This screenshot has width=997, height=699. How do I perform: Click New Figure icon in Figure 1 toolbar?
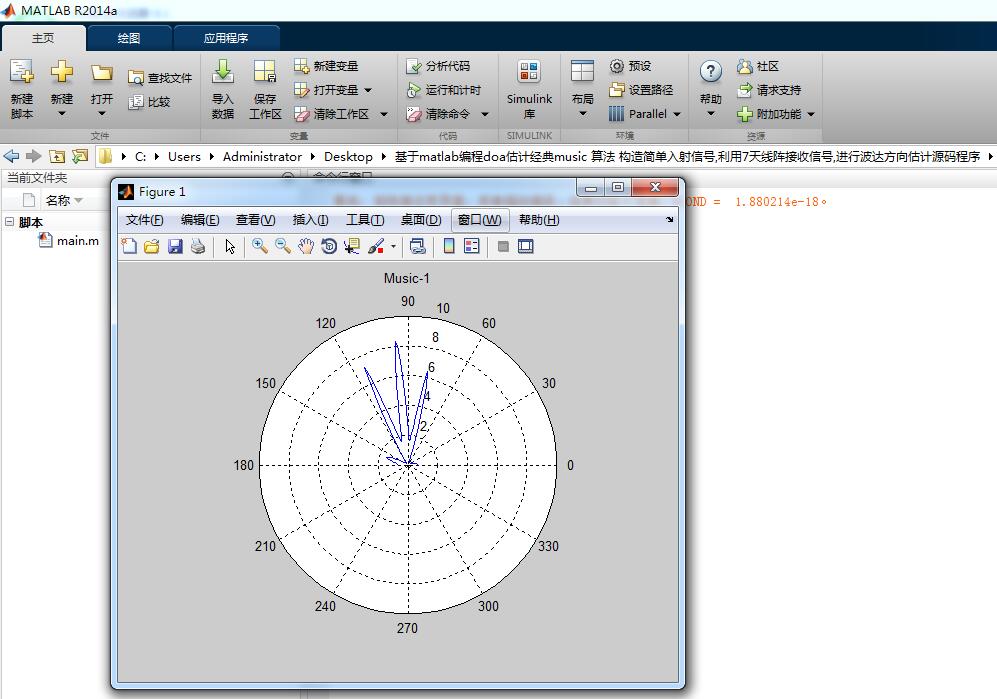[x=129, y=246]
